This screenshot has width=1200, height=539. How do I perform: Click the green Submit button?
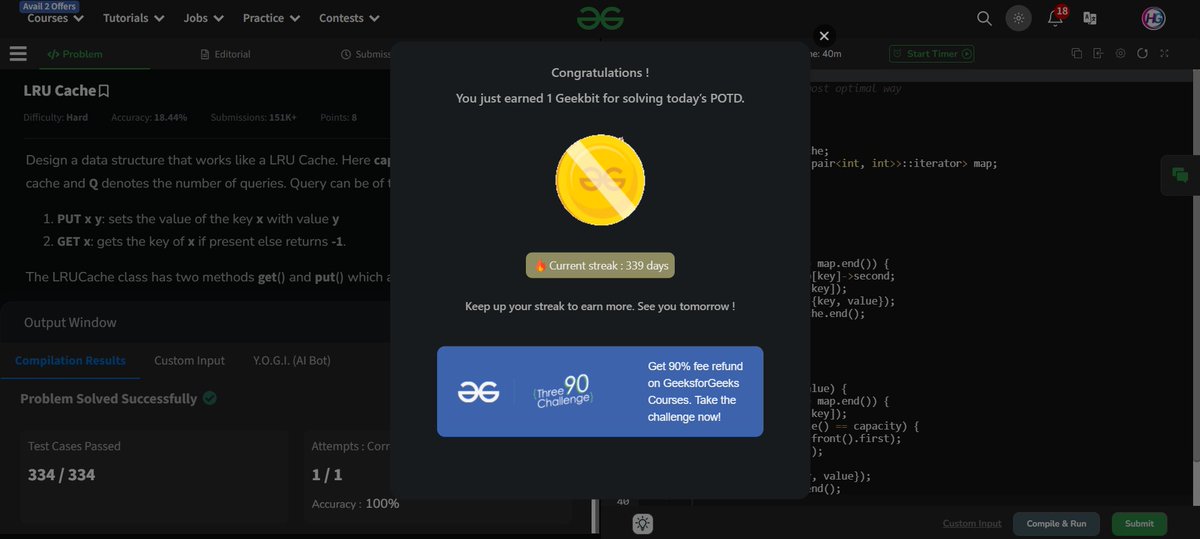coord(1139,523)
